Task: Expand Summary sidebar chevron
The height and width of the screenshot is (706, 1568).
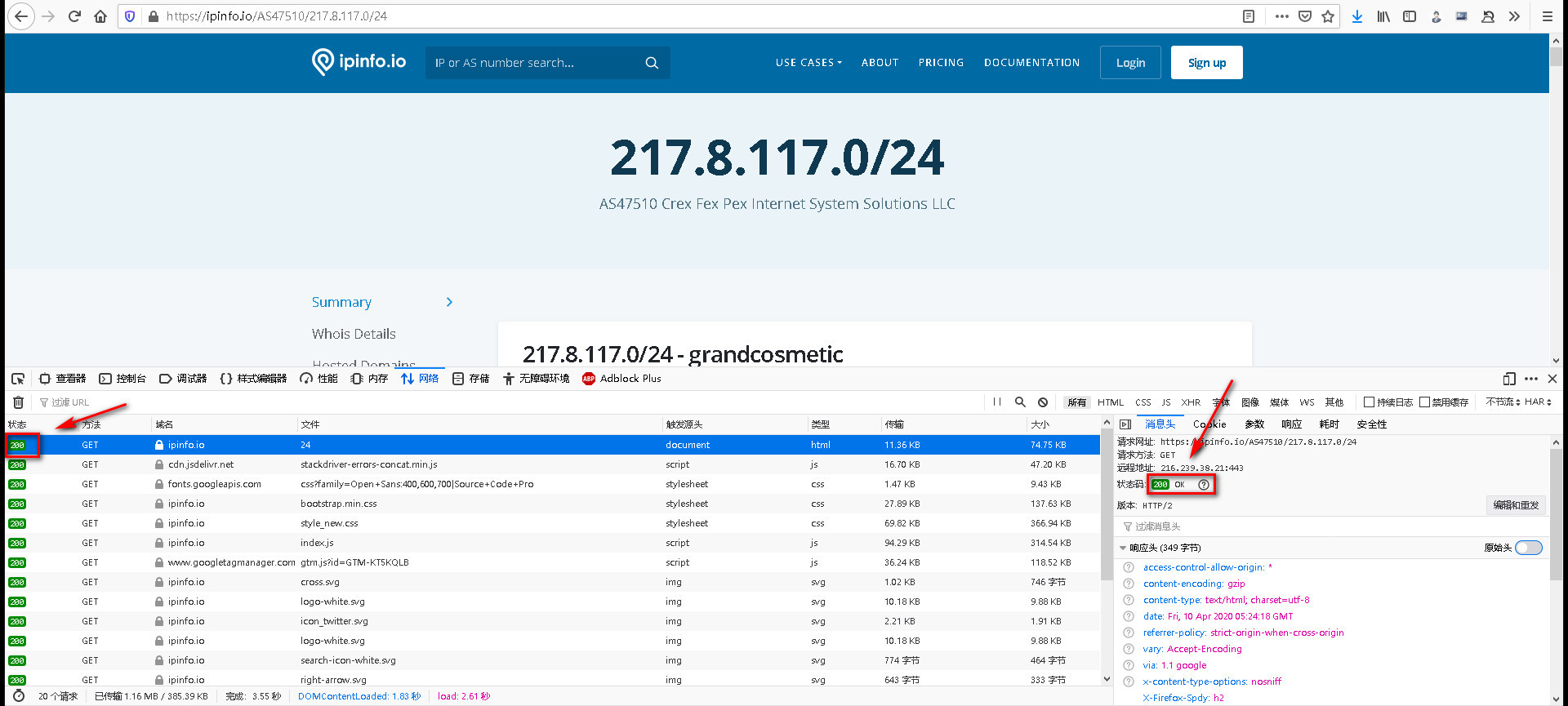Action: tap(449, 302)
